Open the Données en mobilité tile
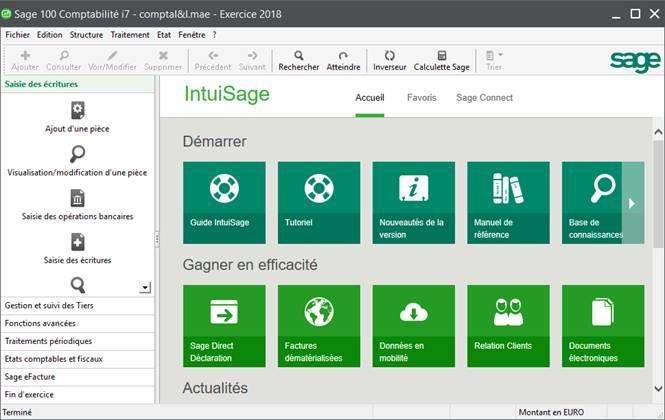 414,326
